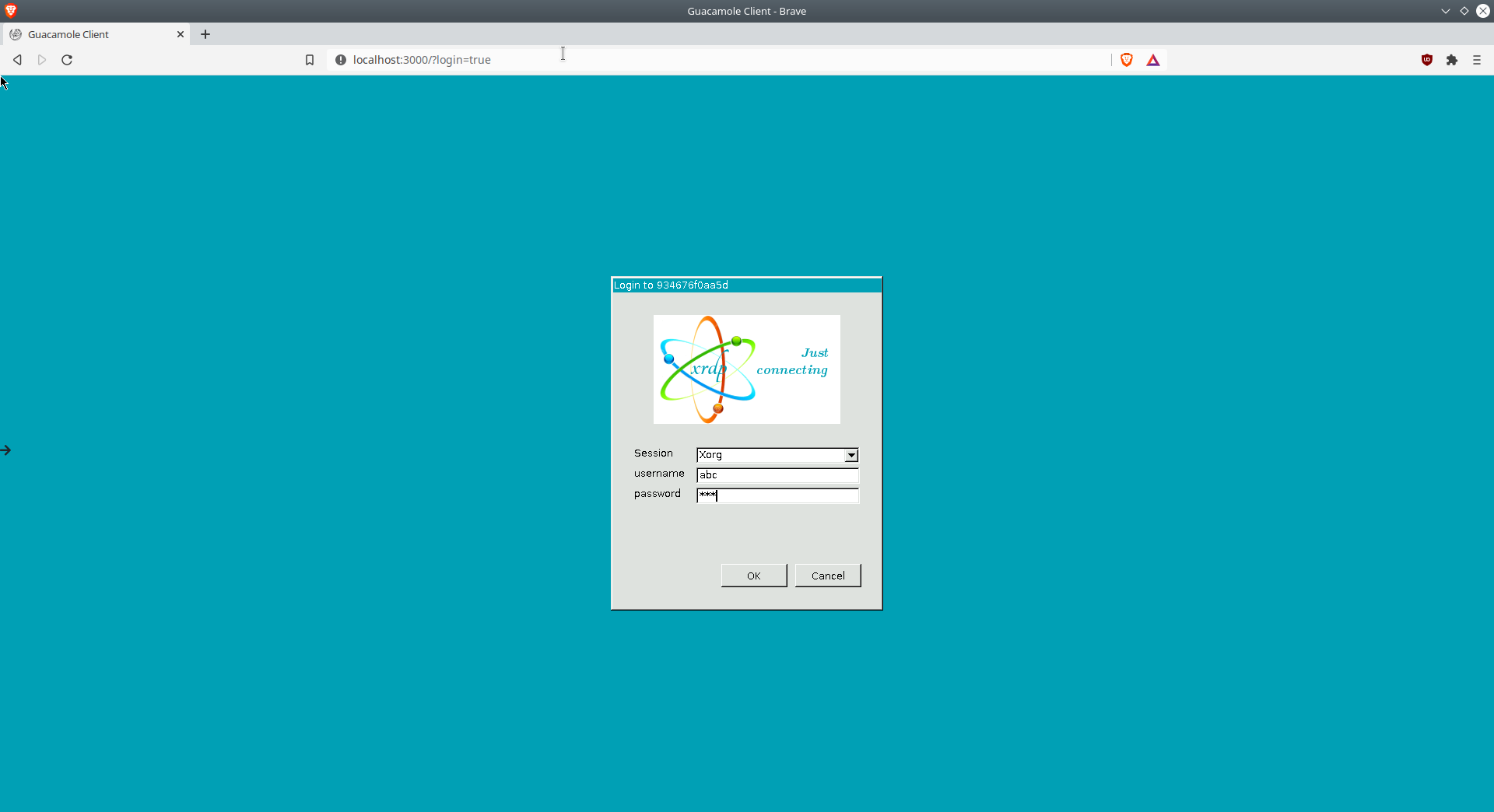Click the password label
The image size is (1494, 812).
coord(658,494)
